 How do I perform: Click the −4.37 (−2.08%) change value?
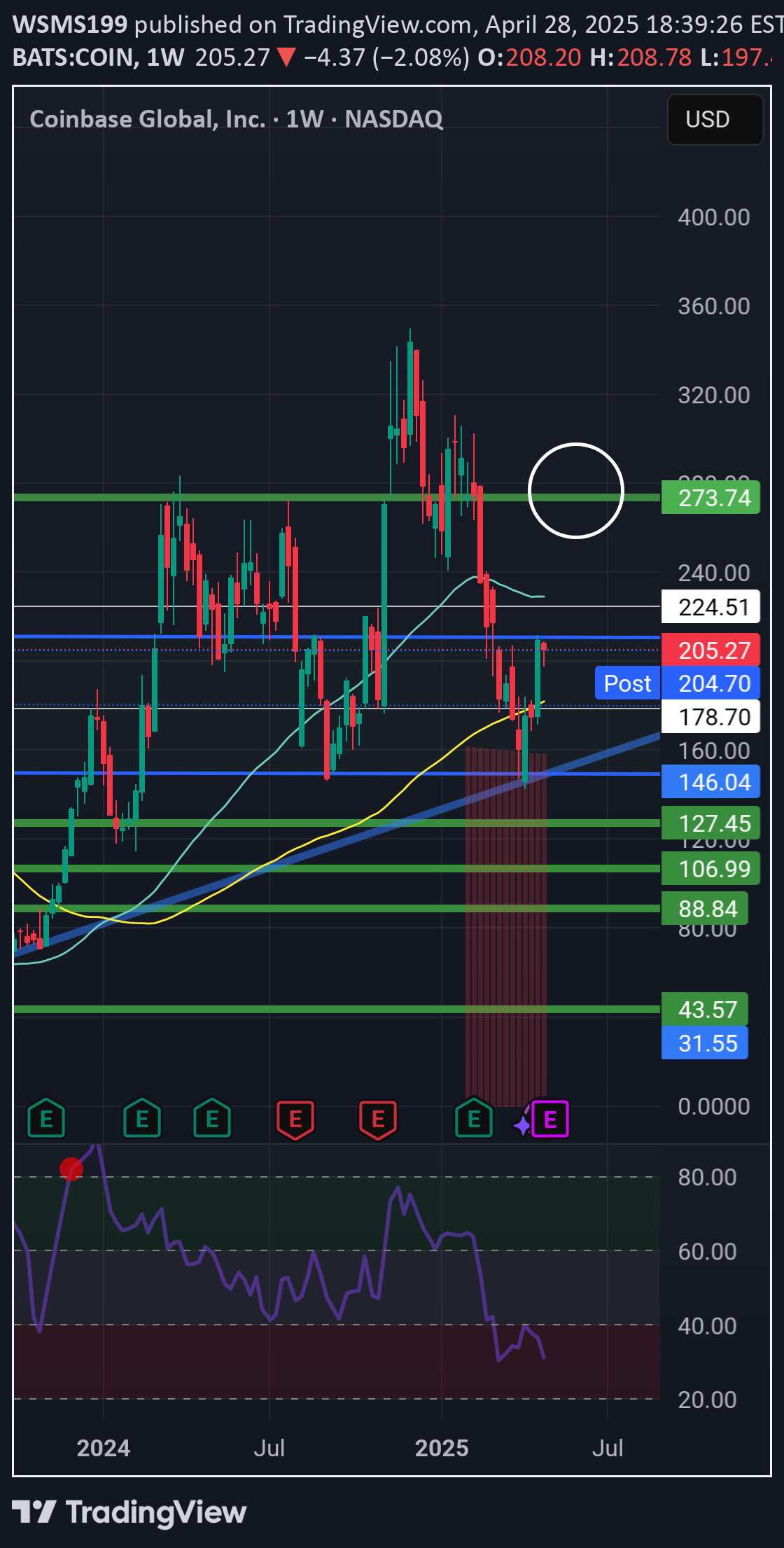[x=386, y=57]
